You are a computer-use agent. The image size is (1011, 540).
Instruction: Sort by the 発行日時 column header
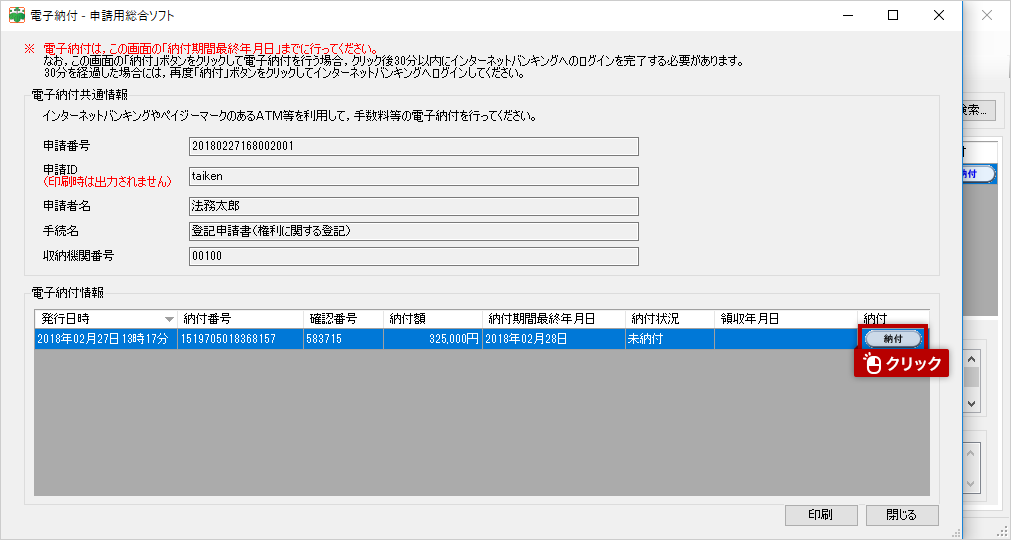(x=106, y=319)
